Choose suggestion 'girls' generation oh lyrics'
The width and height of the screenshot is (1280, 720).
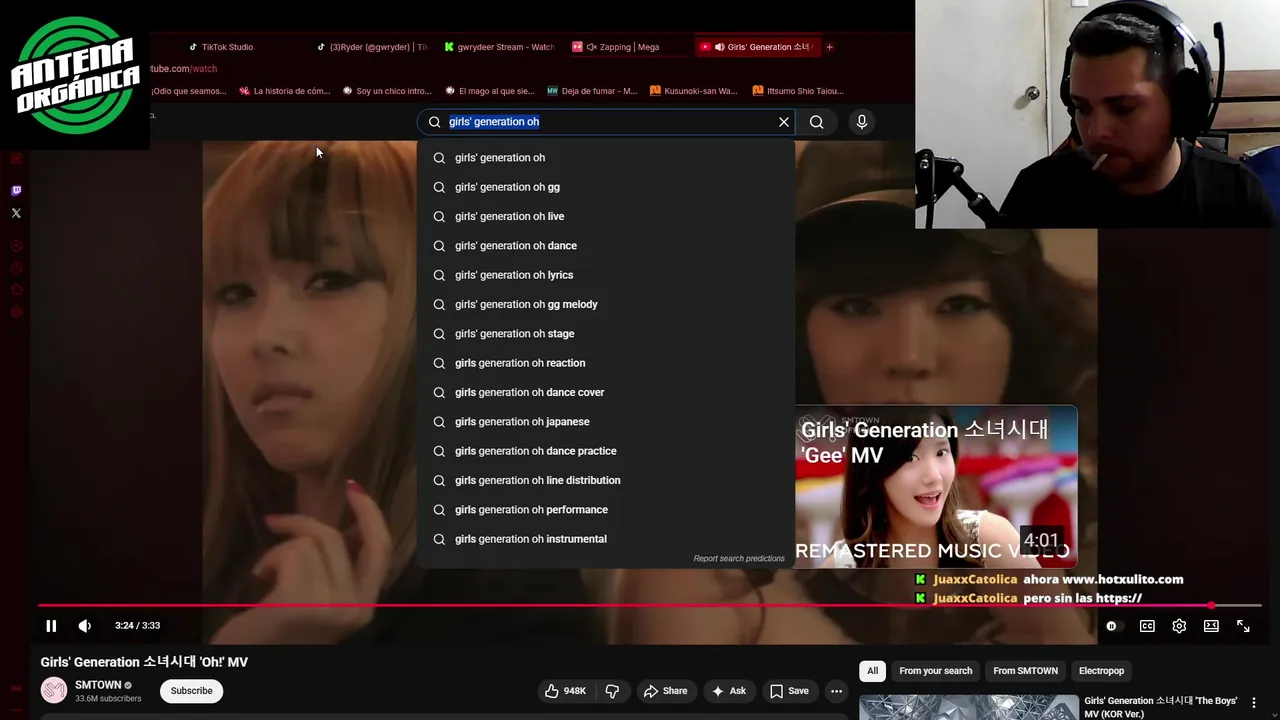(606, 275)
